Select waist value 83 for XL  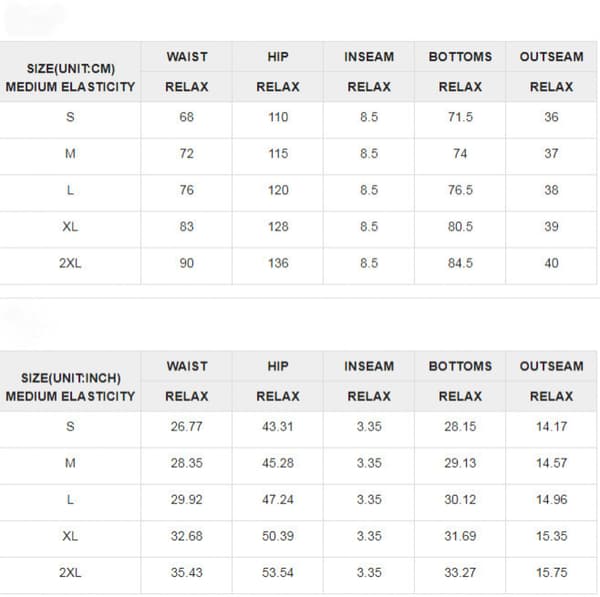187,227
